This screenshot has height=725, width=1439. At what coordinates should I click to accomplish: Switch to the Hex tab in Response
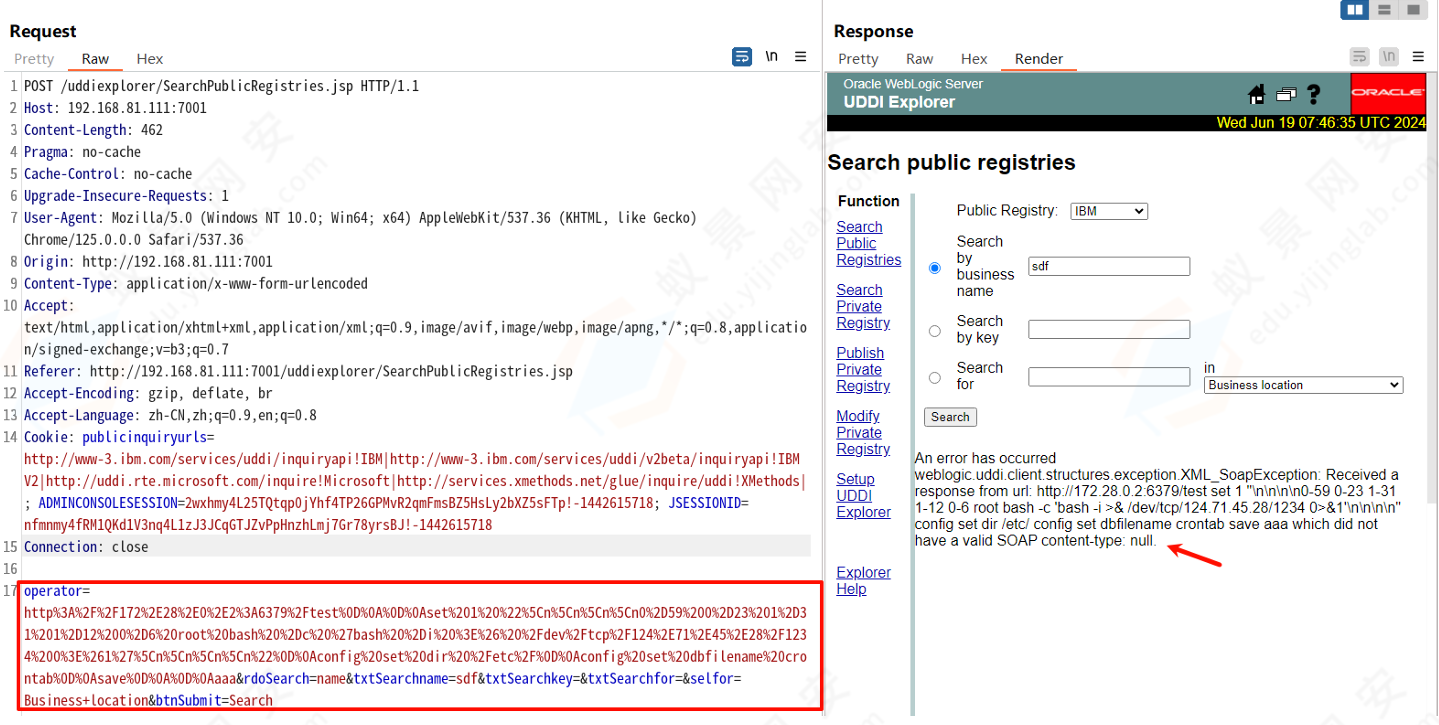tap(974, 59)
